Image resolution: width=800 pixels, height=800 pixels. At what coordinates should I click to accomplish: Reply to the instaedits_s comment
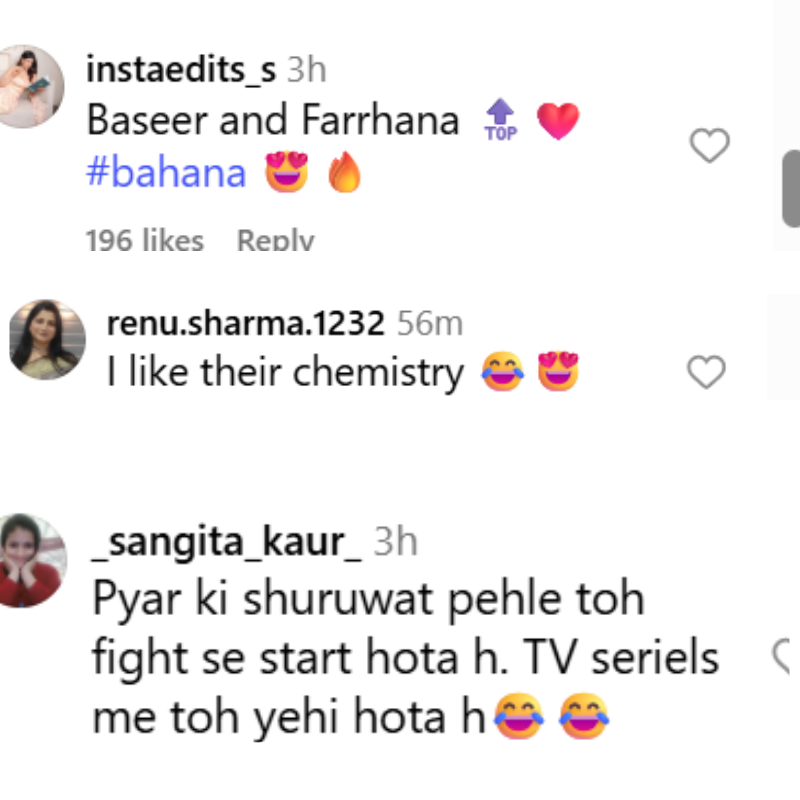[275, 240]
